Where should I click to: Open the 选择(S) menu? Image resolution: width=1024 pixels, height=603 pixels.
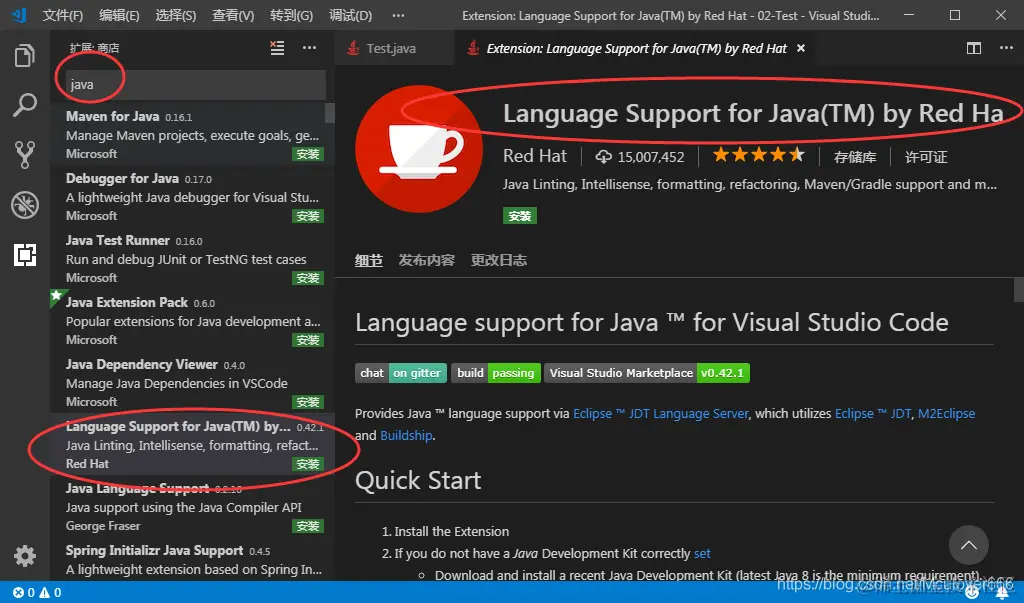point(176,15)
